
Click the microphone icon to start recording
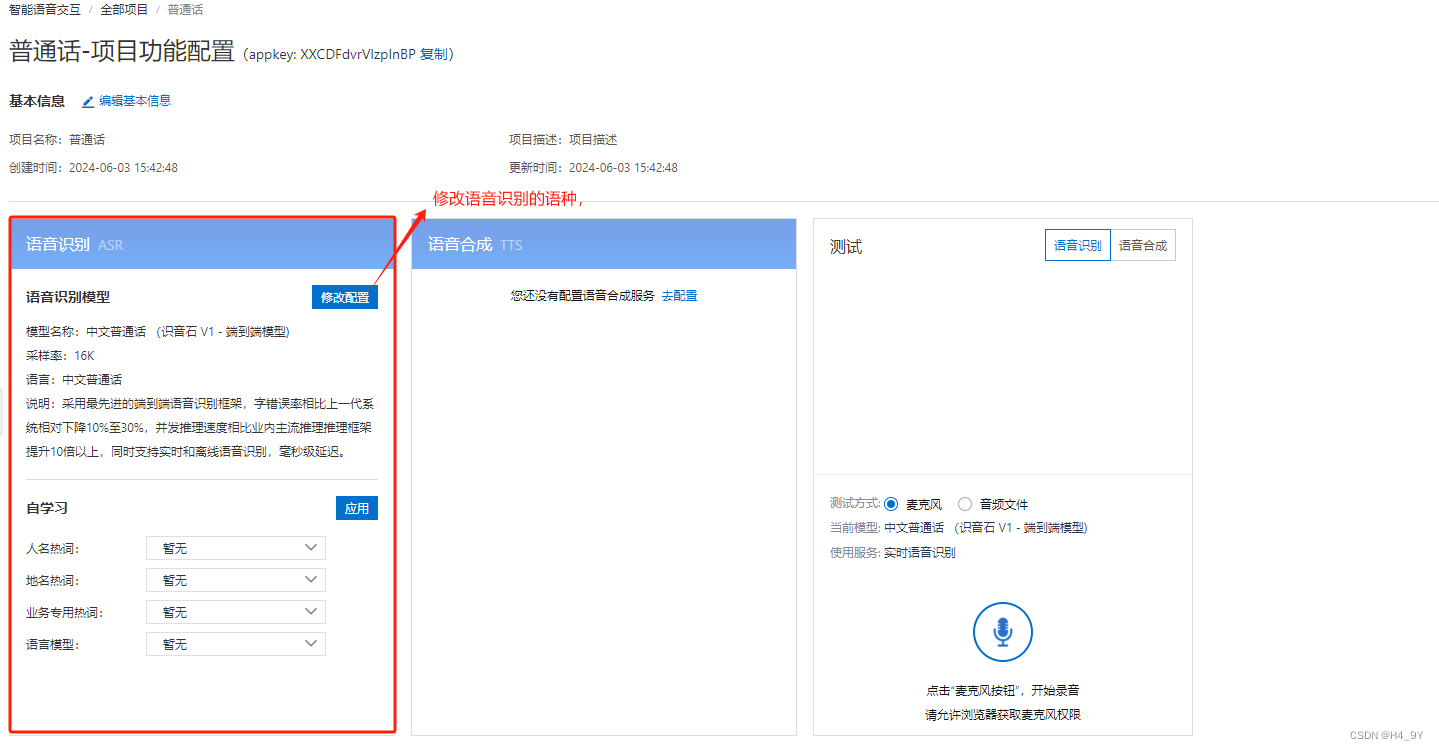coord(1001,632)
